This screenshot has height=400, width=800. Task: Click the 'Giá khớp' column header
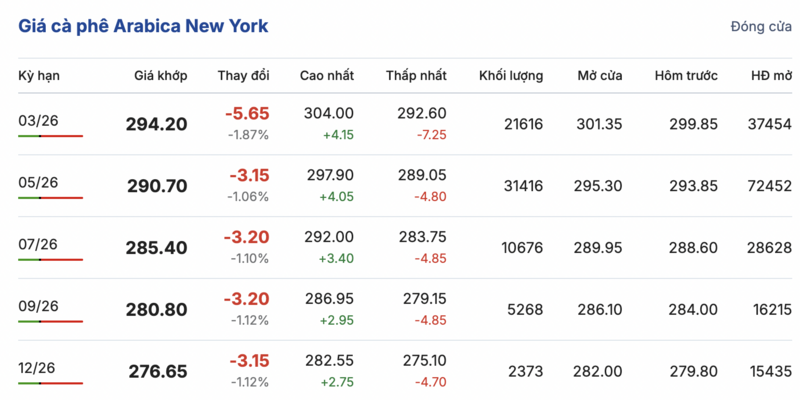(x=160, y=76)
